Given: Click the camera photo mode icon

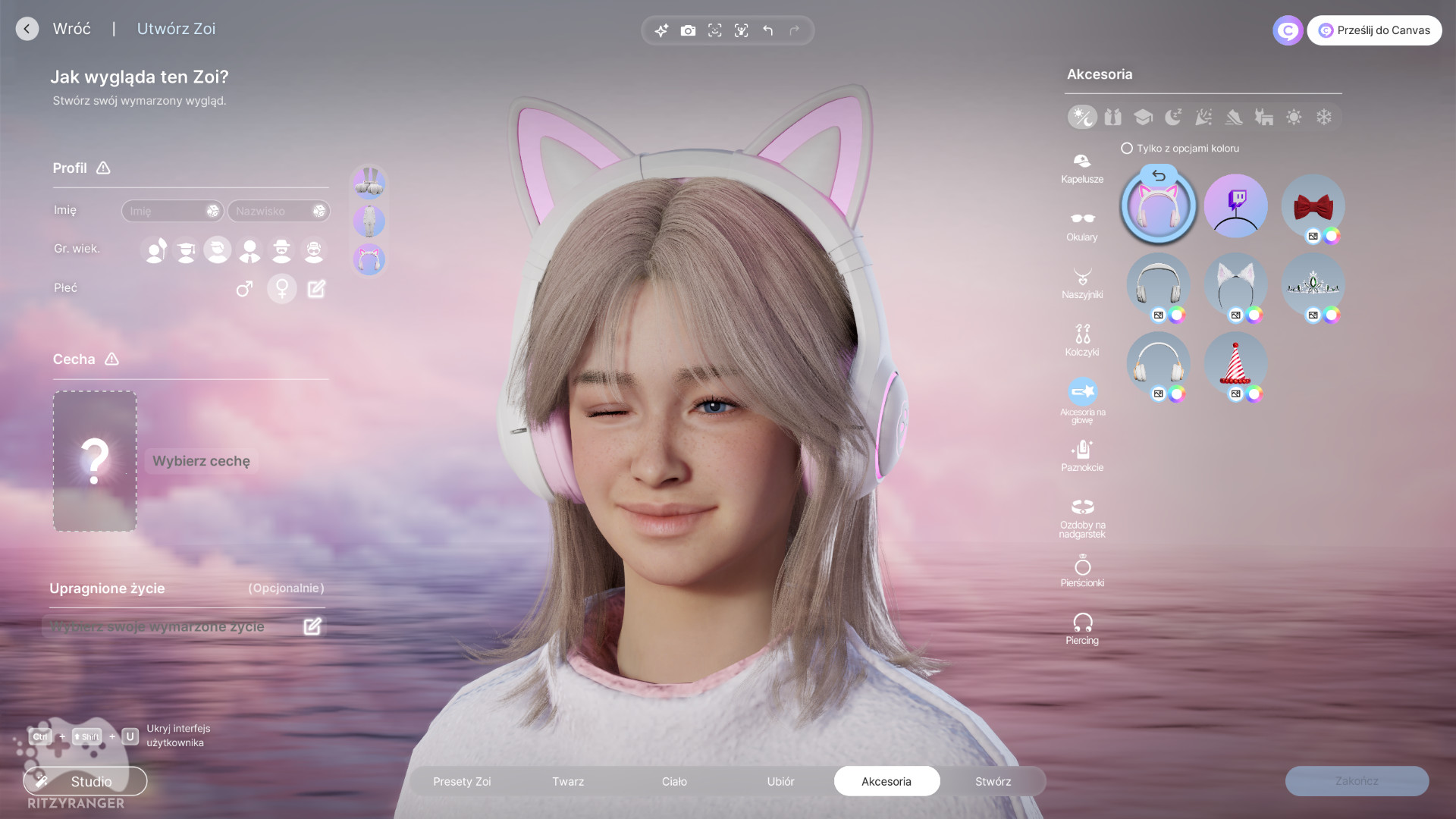Looking at the screenshot, I should click(688, 30).
